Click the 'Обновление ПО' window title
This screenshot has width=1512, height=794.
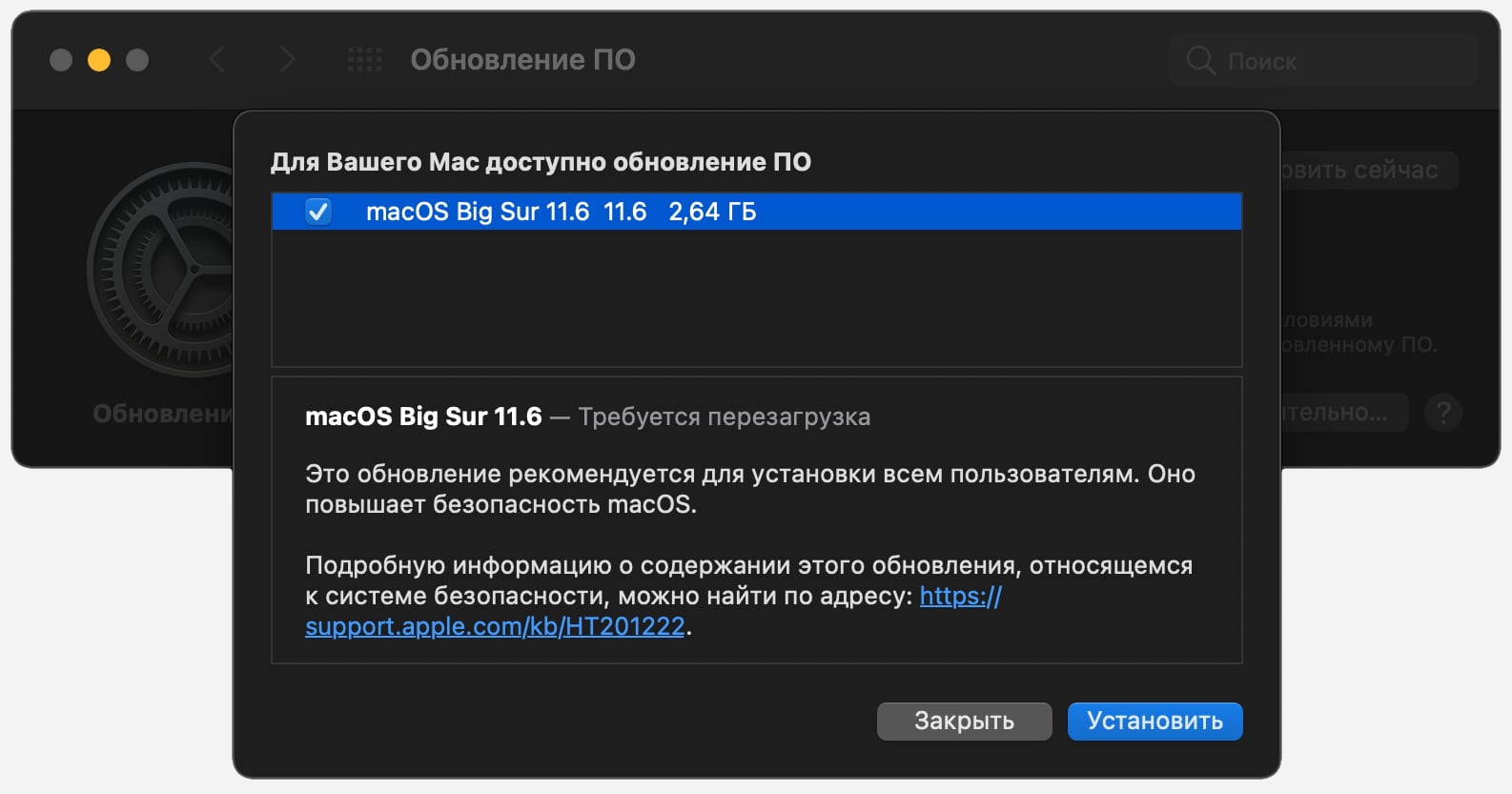(522, 60)
